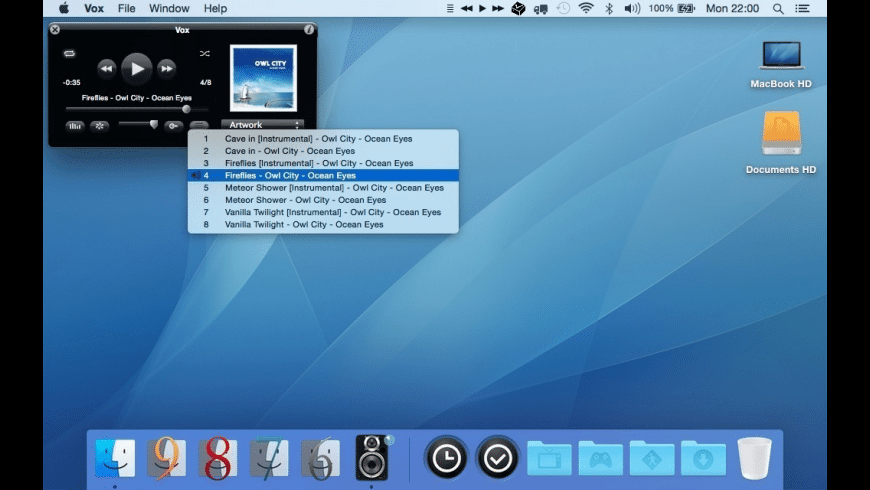Click the number 7 dock icon
The width and height of the screenshot is (870, 490).
coord(269,458)
